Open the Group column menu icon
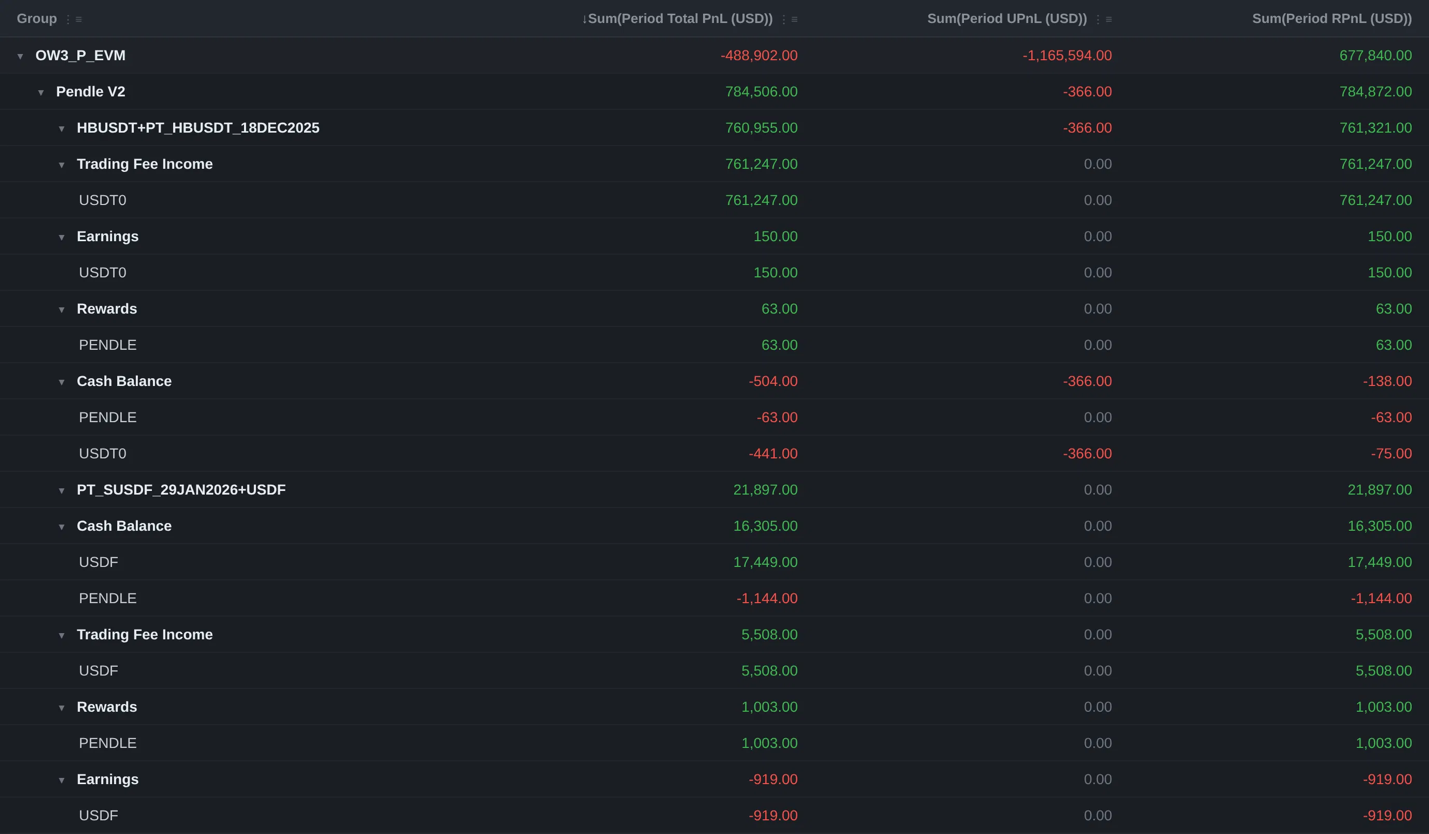The width and height of the screenshot is (1429, 834). coord(73,19)
